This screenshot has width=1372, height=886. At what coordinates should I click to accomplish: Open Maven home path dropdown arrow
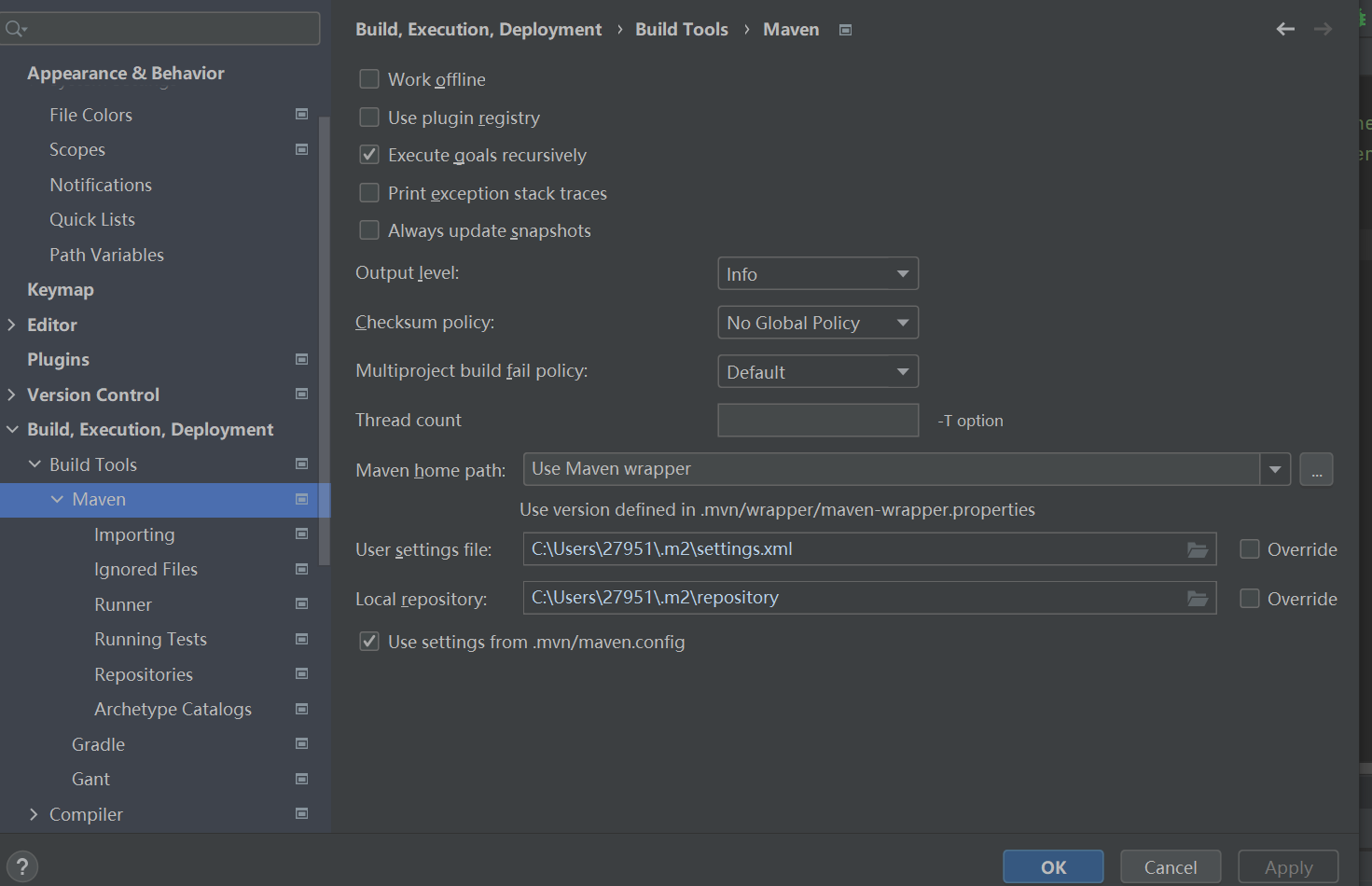(x=1275, y=469)
